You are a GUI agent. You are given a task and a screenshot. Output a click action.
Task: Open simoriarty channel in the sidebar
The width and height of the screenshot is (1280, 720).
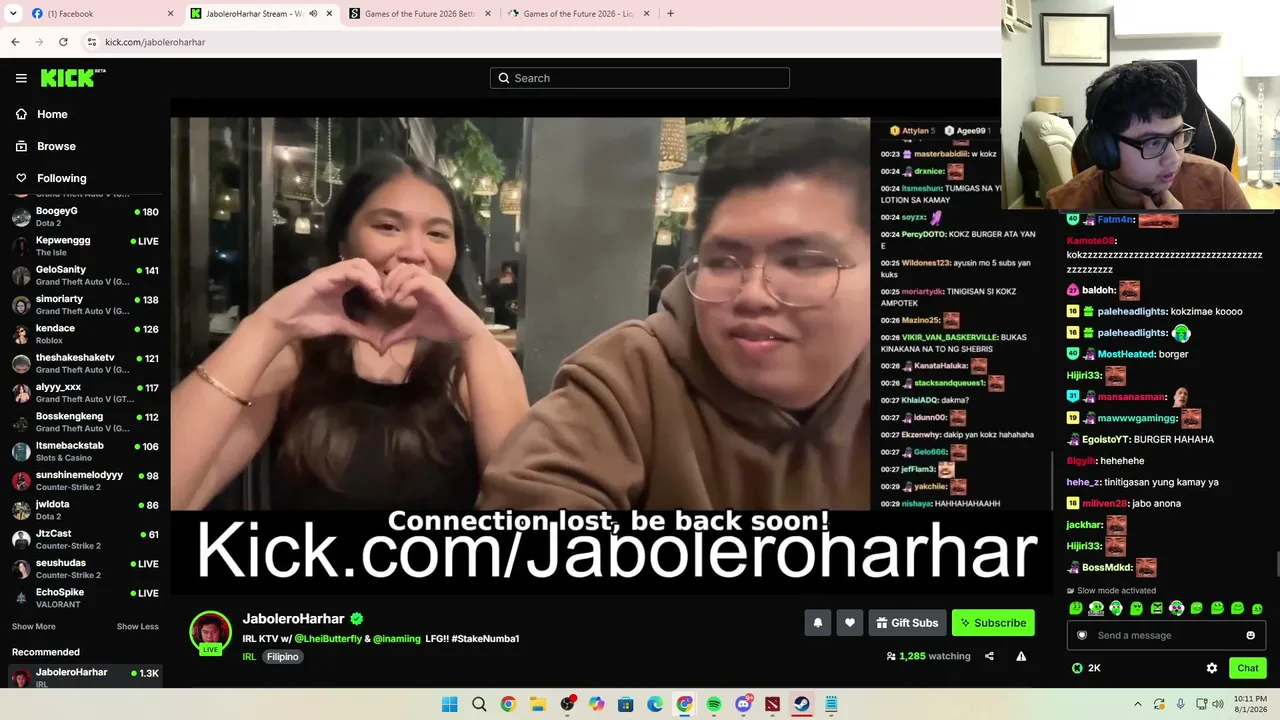(x=85, y=305)
